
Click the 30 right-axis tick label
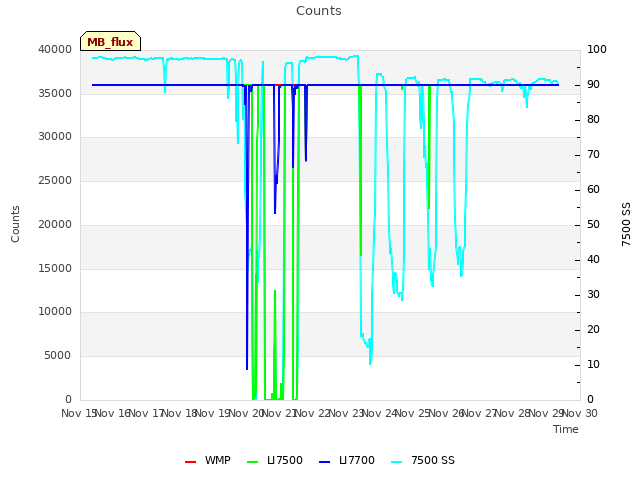(x=593, y=295)
